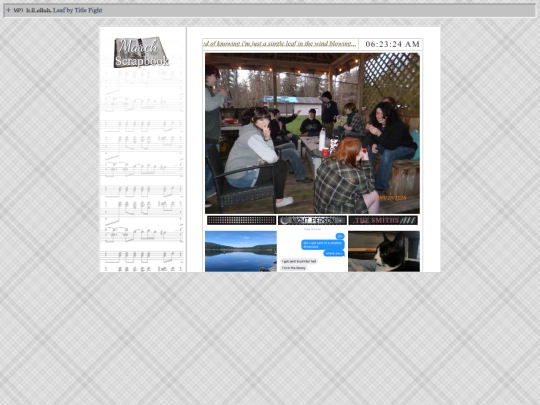This screenshot has height=405, width=540.
Task: Click the NIGHT PERSON banner
Action: pyautogui.click(x=312, y=220)
